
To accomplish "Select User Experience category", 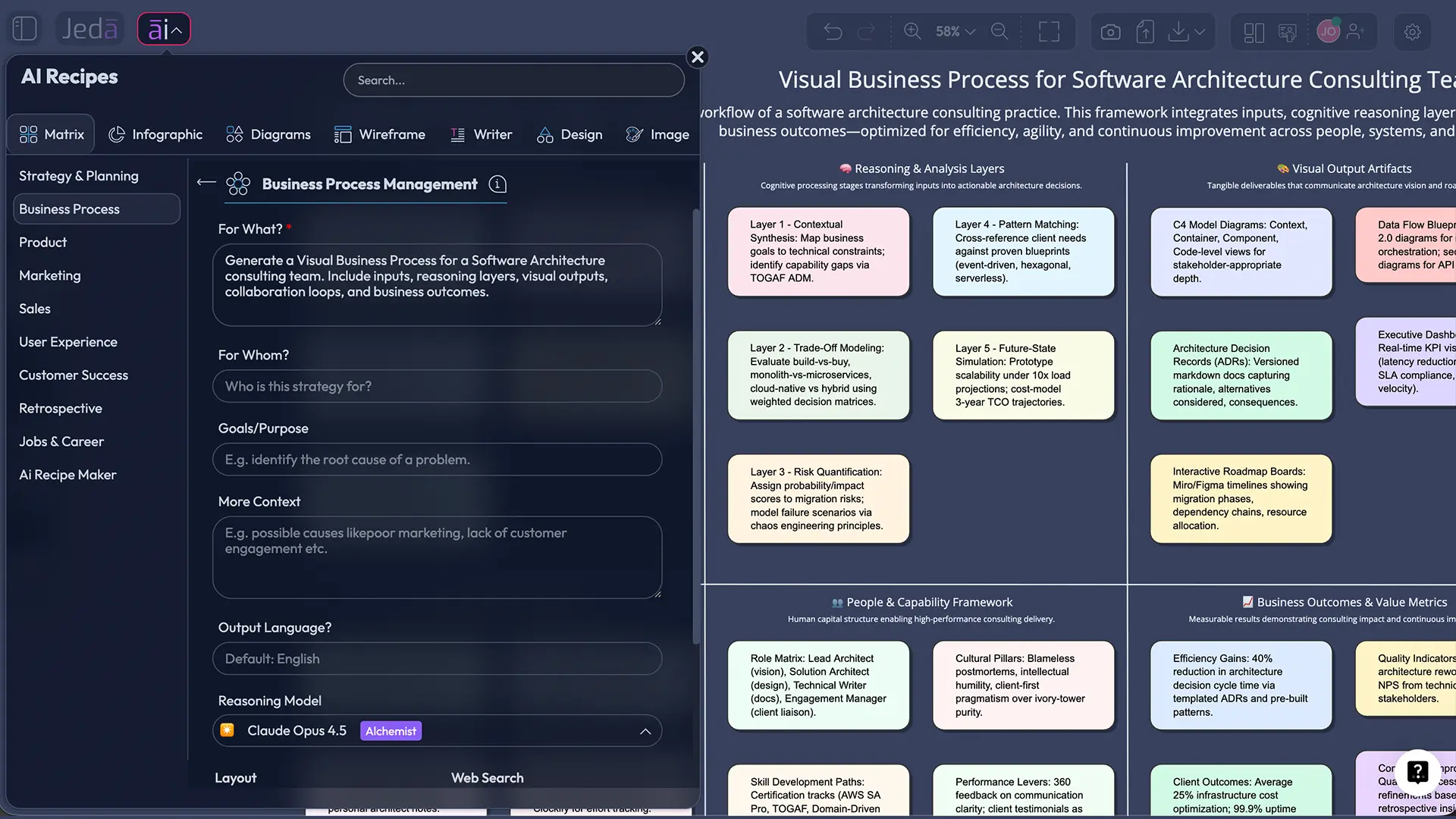I will point(68,342).
